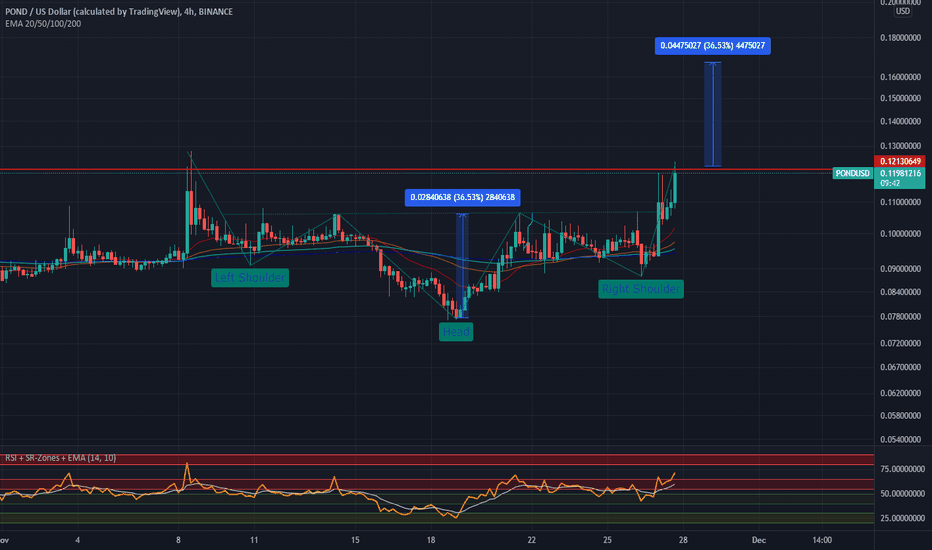The height and width of the screenshot is (550, 932).
Task: Select the Right Shoulder label
Action: (x=641, y=289)
